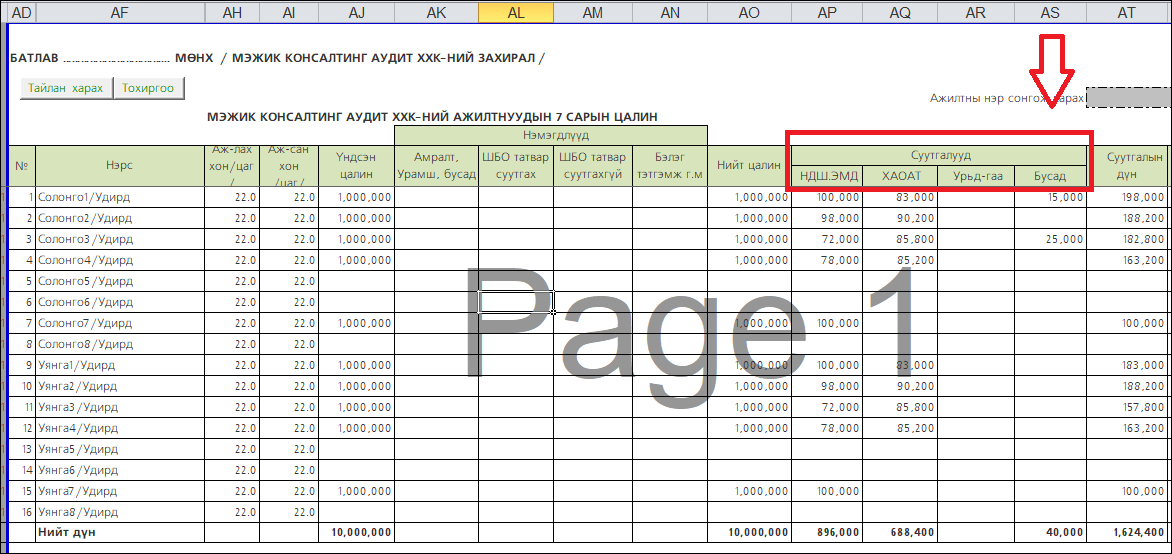The image size is (1172, 554).
Task: Click column AT header
Action: click(1127, 12)
